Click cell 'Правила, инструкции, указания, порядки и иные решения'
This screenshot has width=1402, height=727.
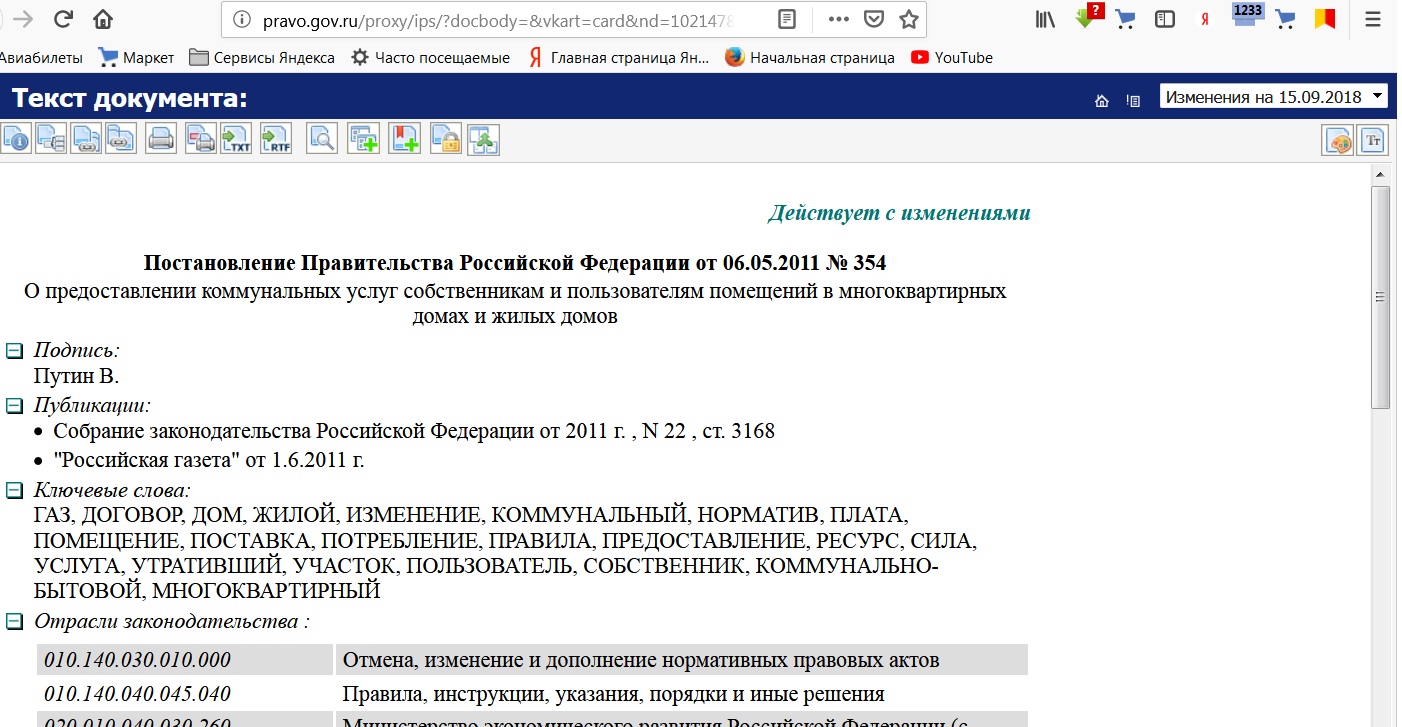point(682,694)
